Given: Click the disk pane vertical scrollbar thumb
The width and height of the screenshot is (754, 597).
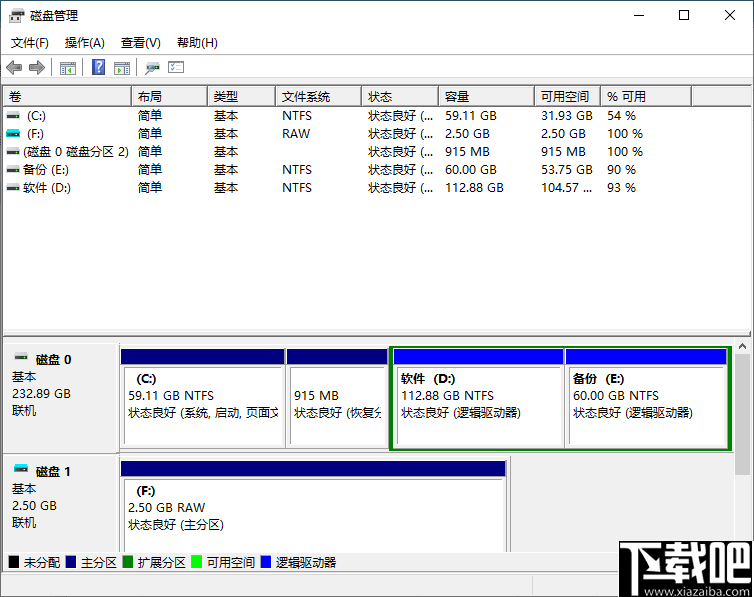Looking at the screenshot, I should coord(742,414).
